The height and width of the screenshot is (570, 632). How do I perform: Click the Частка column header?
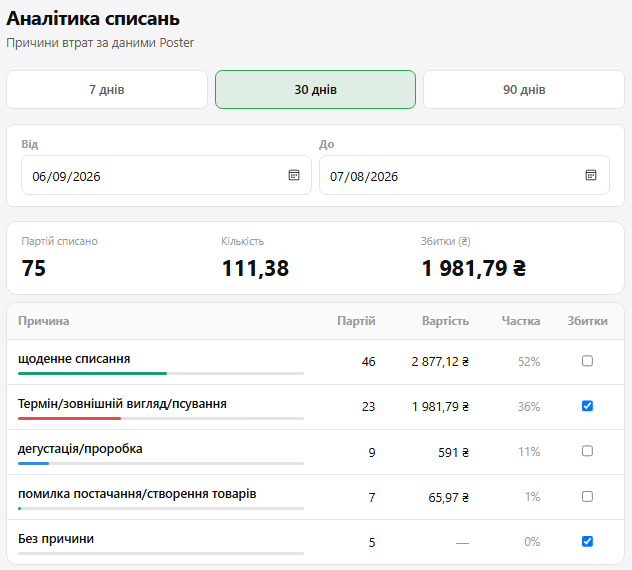521,321
